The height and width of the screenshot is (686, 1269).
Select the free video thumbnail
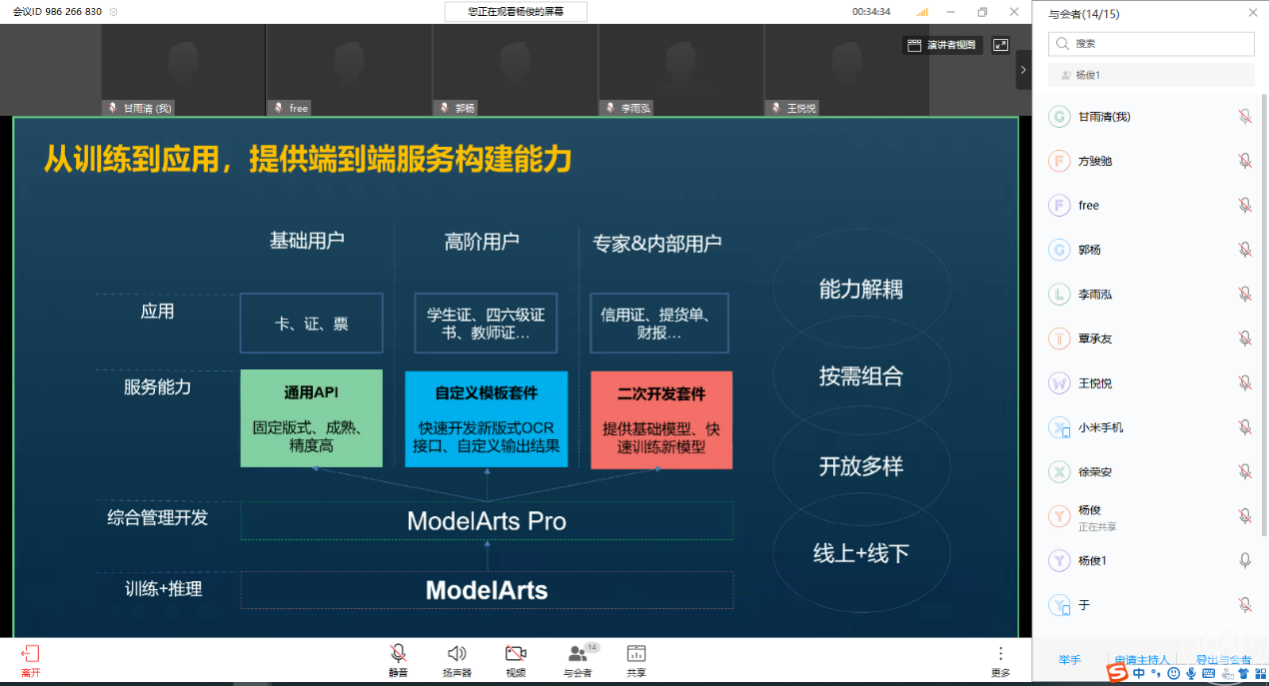click(349, 70)
